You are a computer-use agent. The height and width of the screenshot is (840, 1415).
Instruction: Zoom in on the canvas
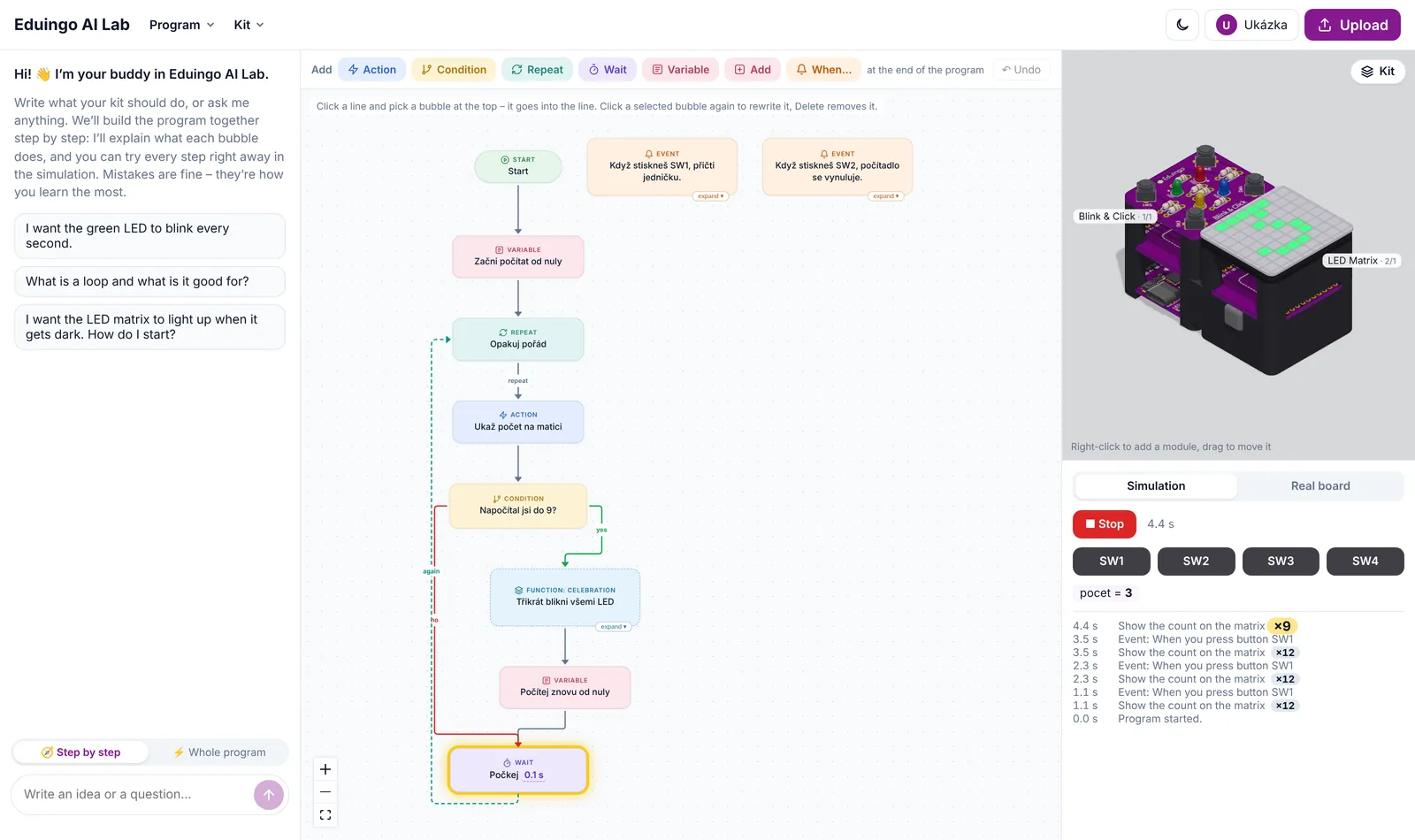(325, 769)
